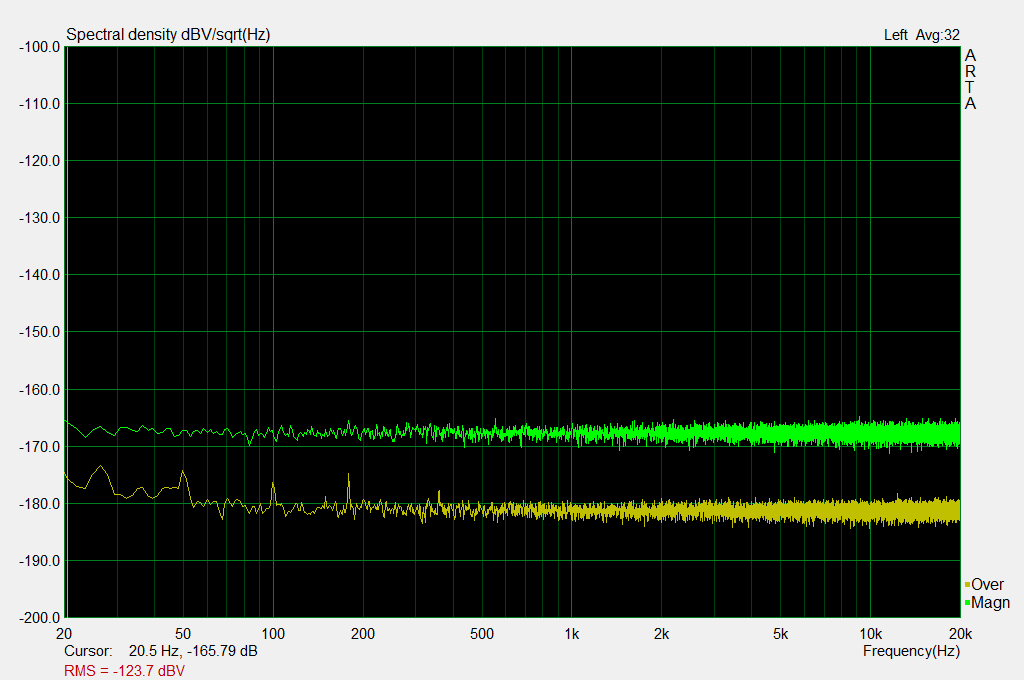The image size is (1024, 680).
Task: Click the '-110.0' y-axis label
Action: (39, 104)
